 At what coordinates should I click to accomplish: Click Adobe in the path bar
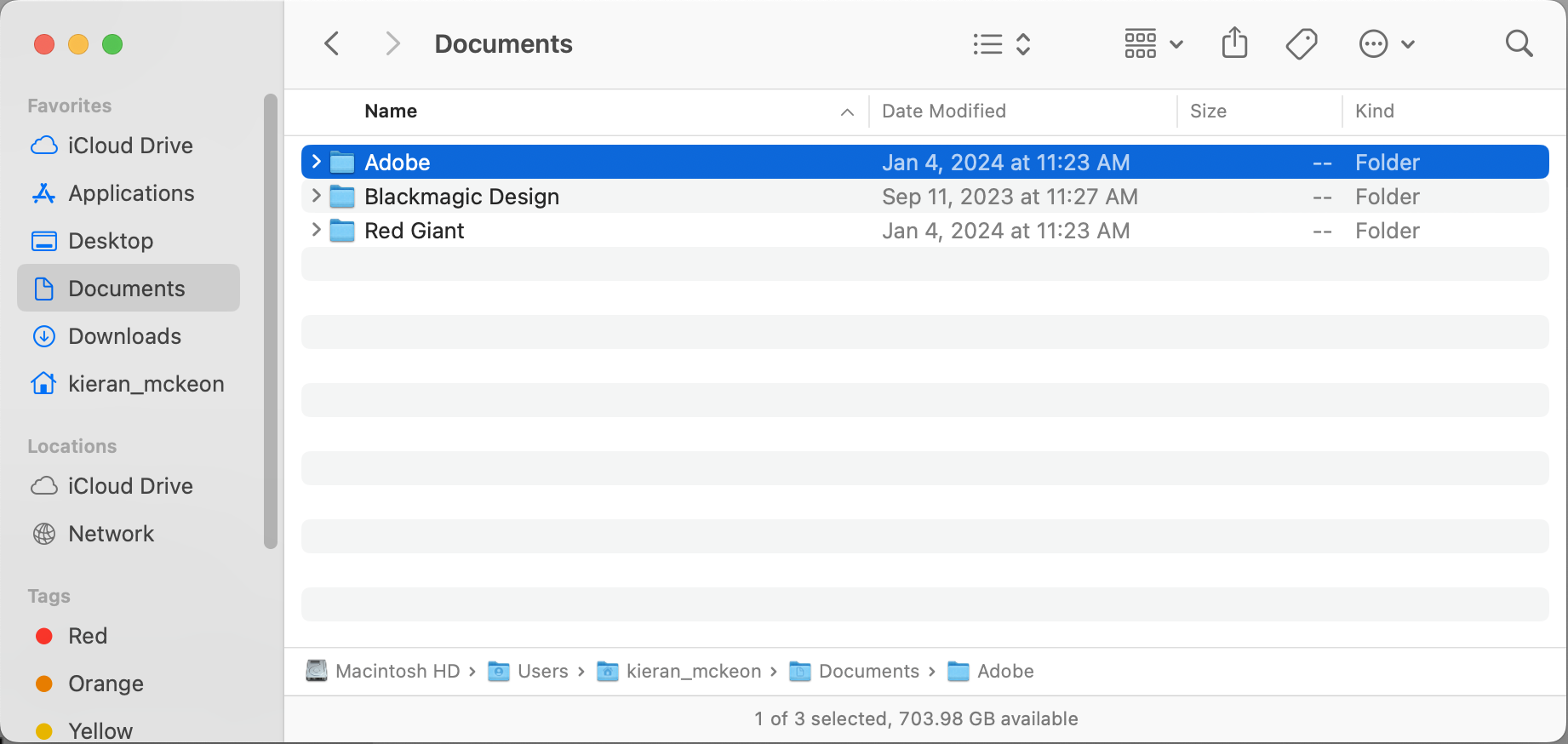pyautogui.click(x=991, y=672)
